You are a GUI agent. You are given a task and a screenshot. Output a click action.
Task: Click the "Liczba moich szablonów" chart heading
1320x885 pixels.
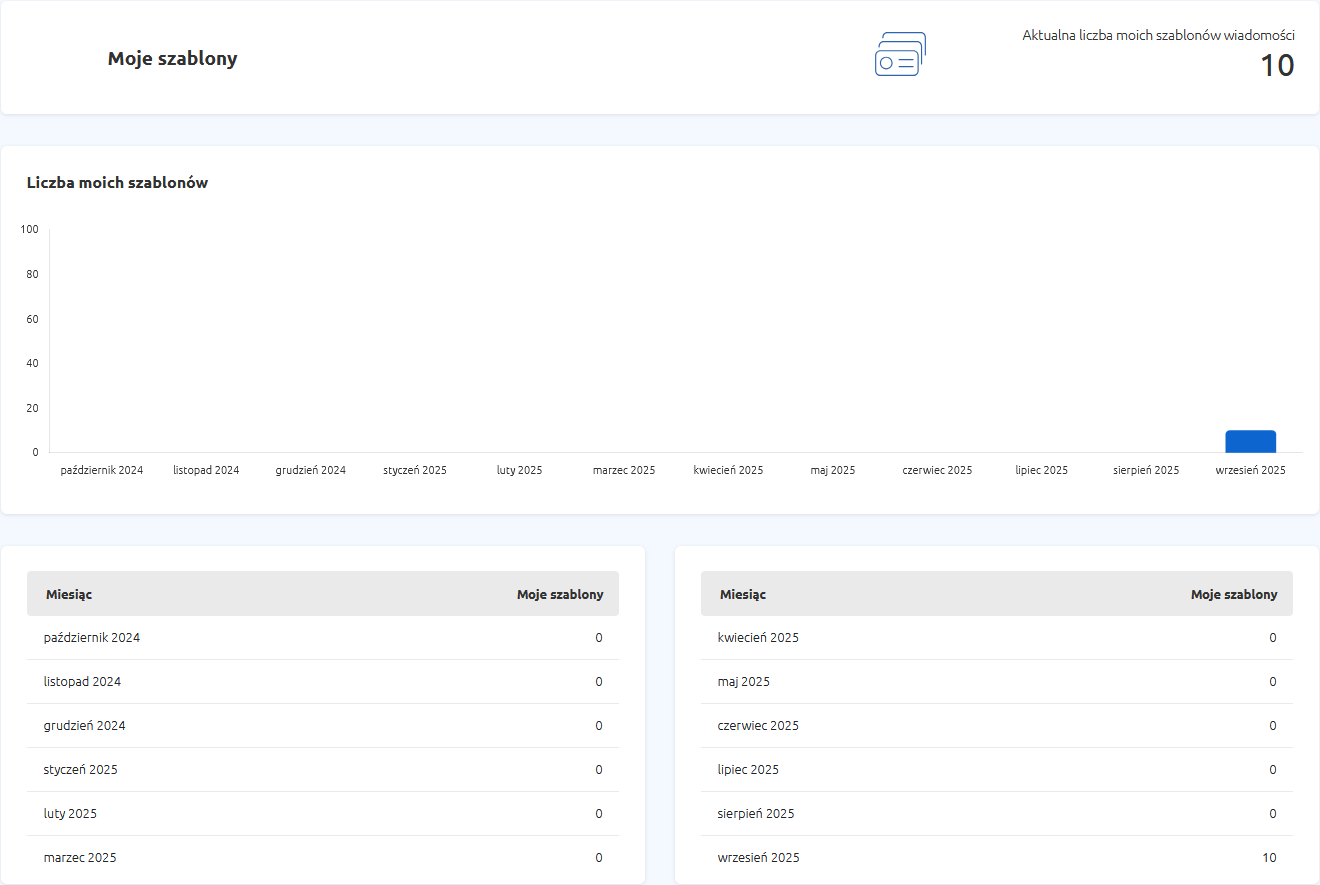(x=117, y=183)
